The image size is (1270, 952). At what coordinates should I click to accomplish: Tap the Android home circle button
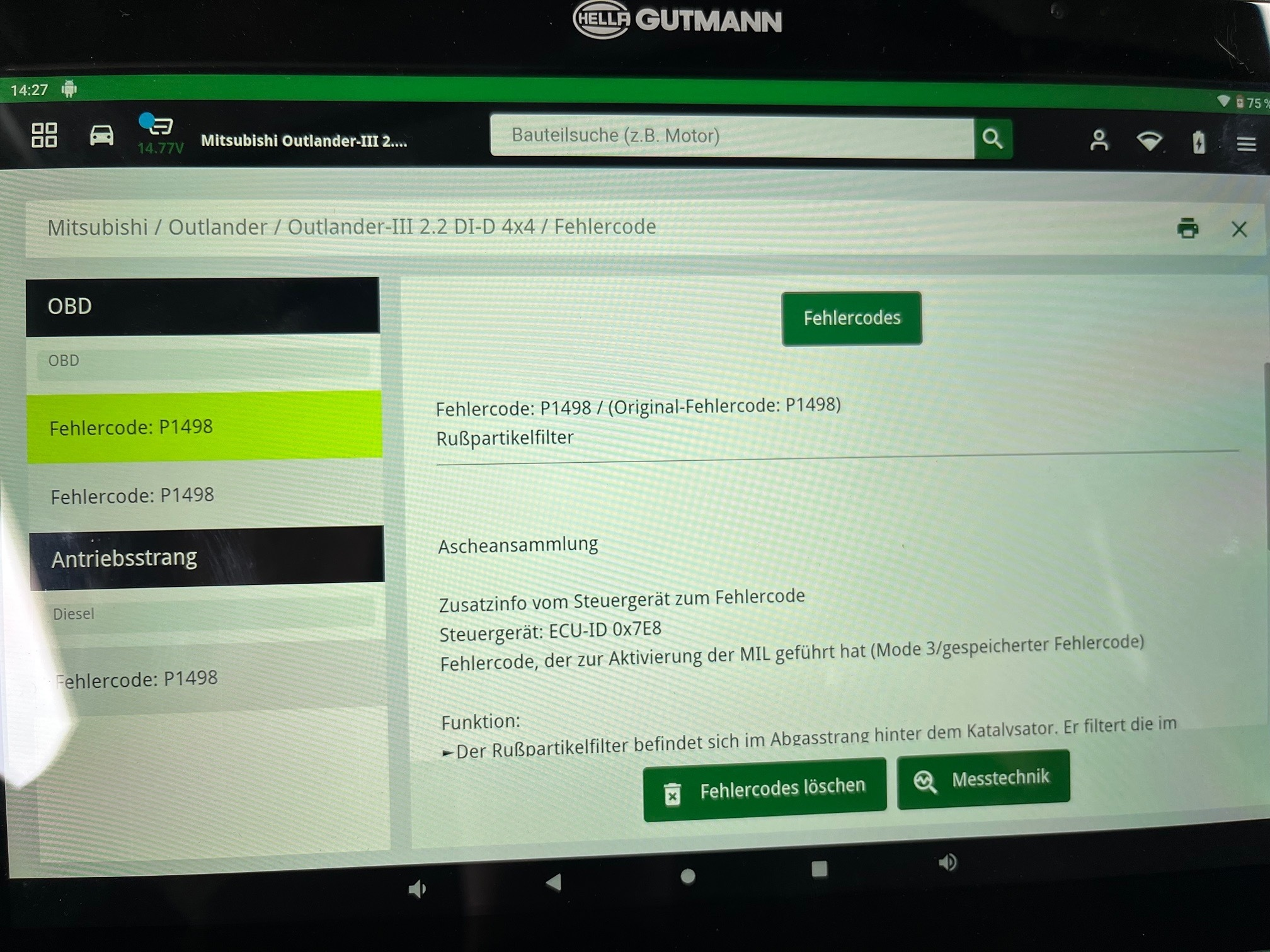(x=688, y=876)
